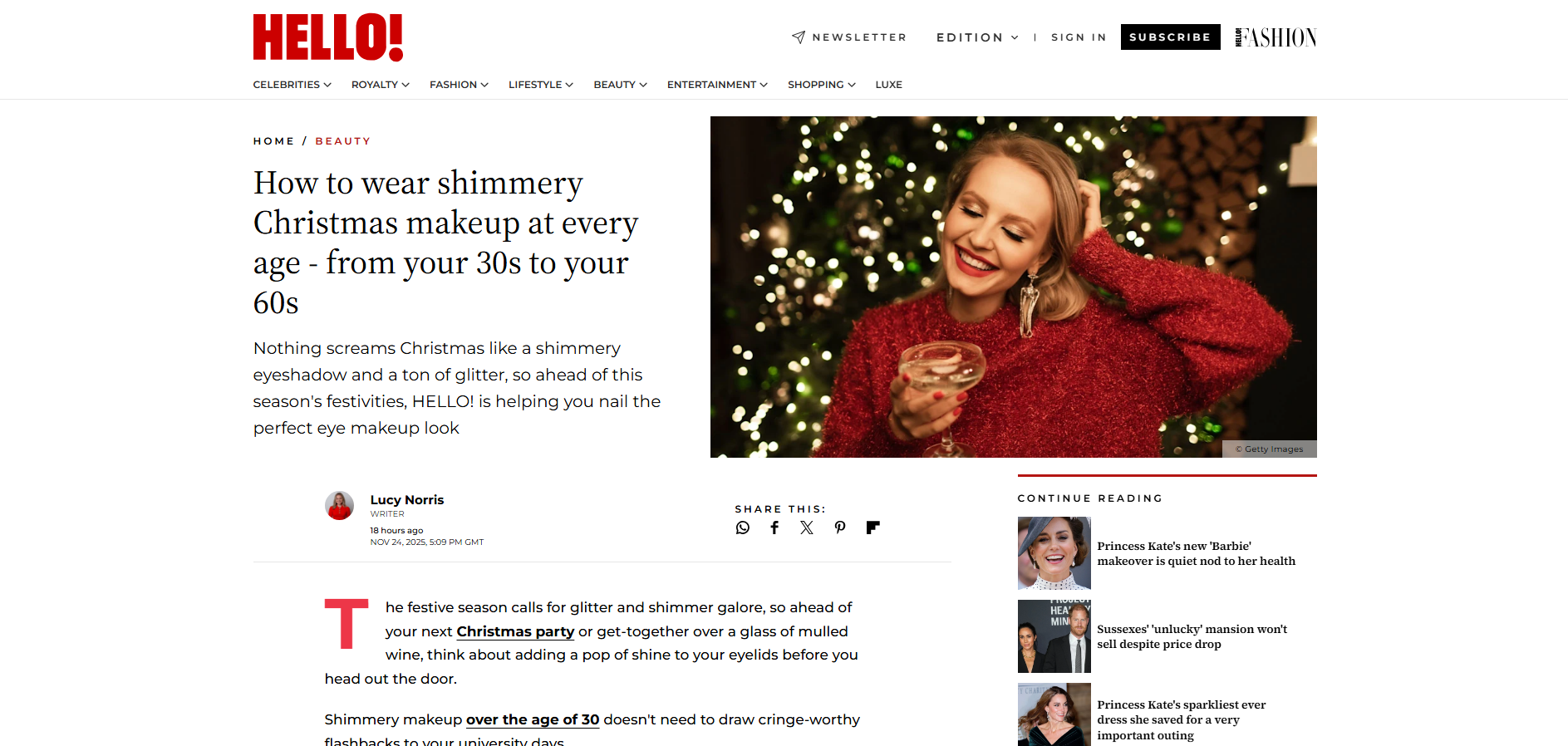
Task: Open the HELLO! Fashion logo link
Action: click(x=1276, y=37)
